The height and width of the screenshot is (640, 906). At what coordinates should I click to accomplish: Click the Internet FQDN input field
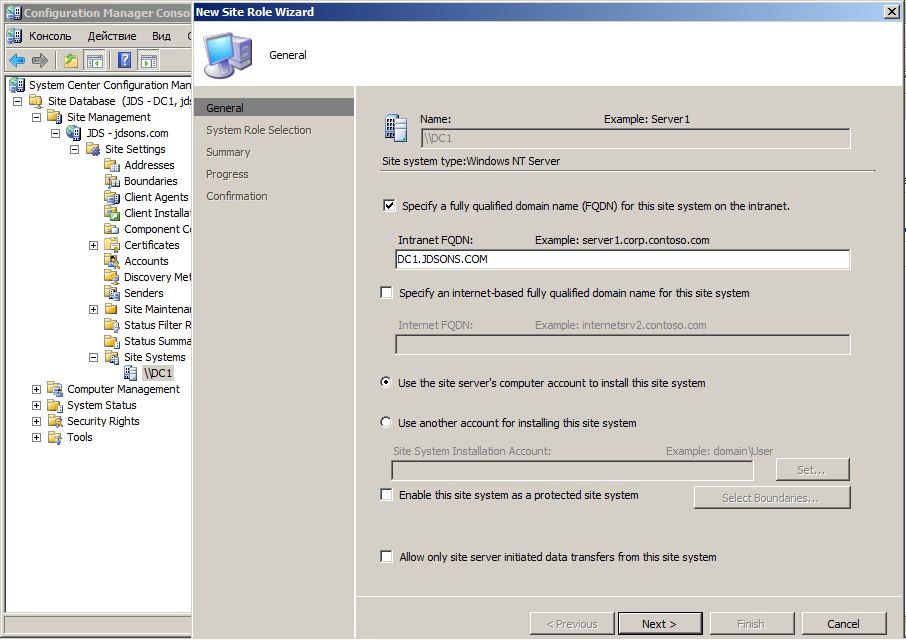[623, 344]
